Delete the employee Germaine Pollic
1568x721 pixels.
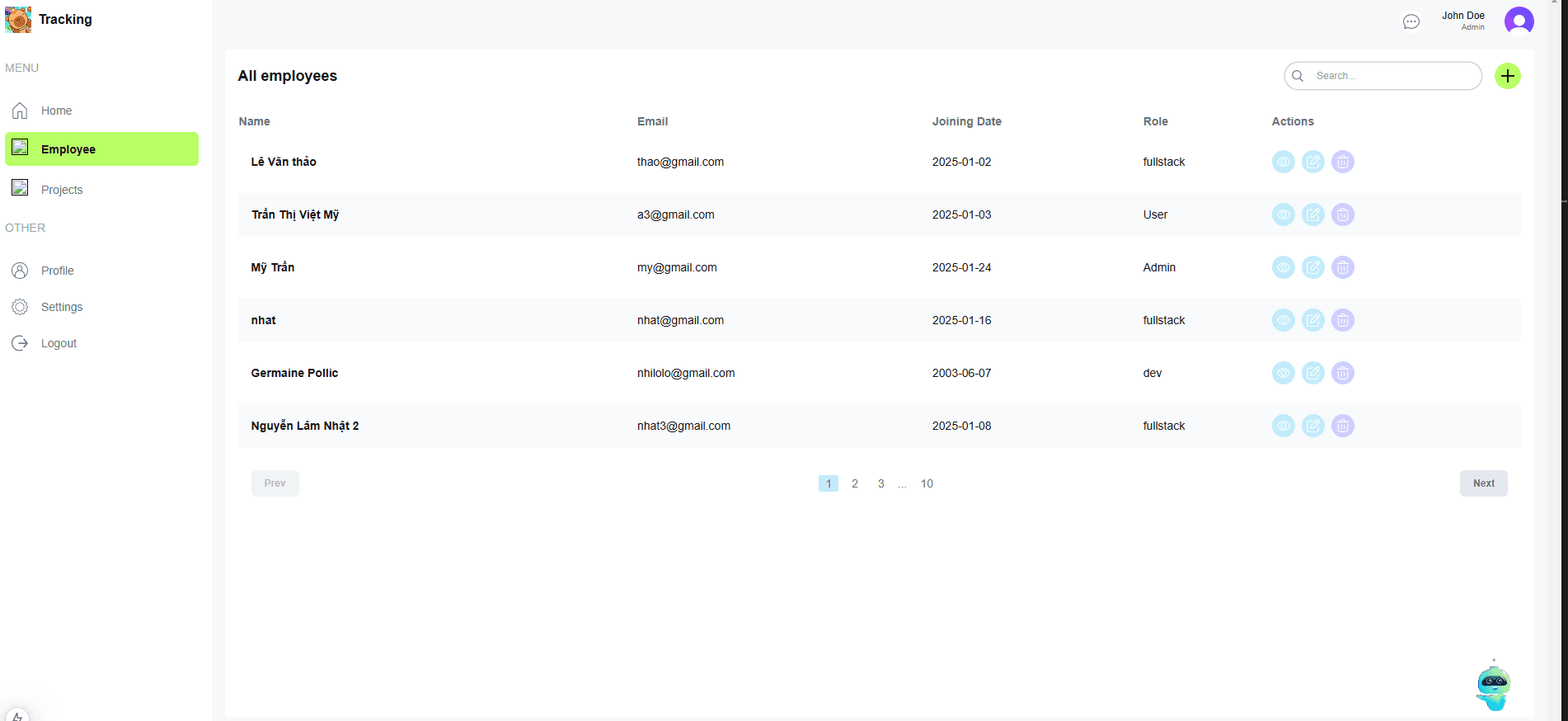[x=1342, y=373]
